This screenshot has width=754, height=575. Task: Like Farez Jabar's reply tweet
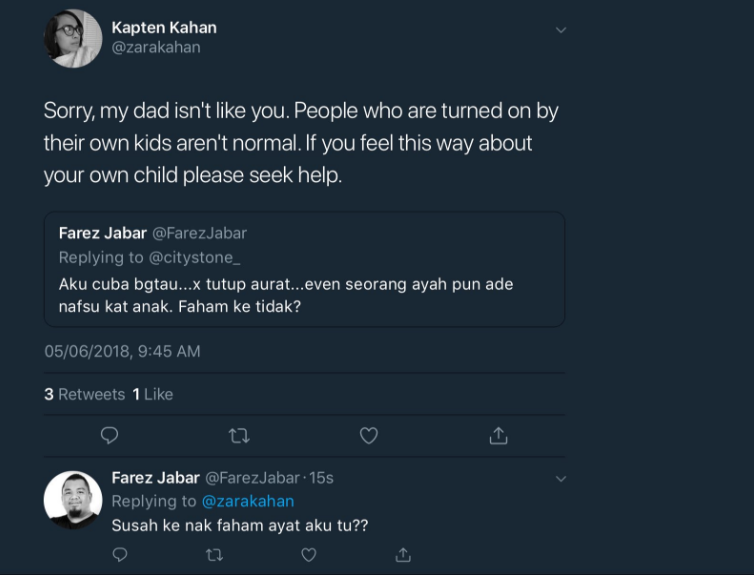click(x=309, y=554)
